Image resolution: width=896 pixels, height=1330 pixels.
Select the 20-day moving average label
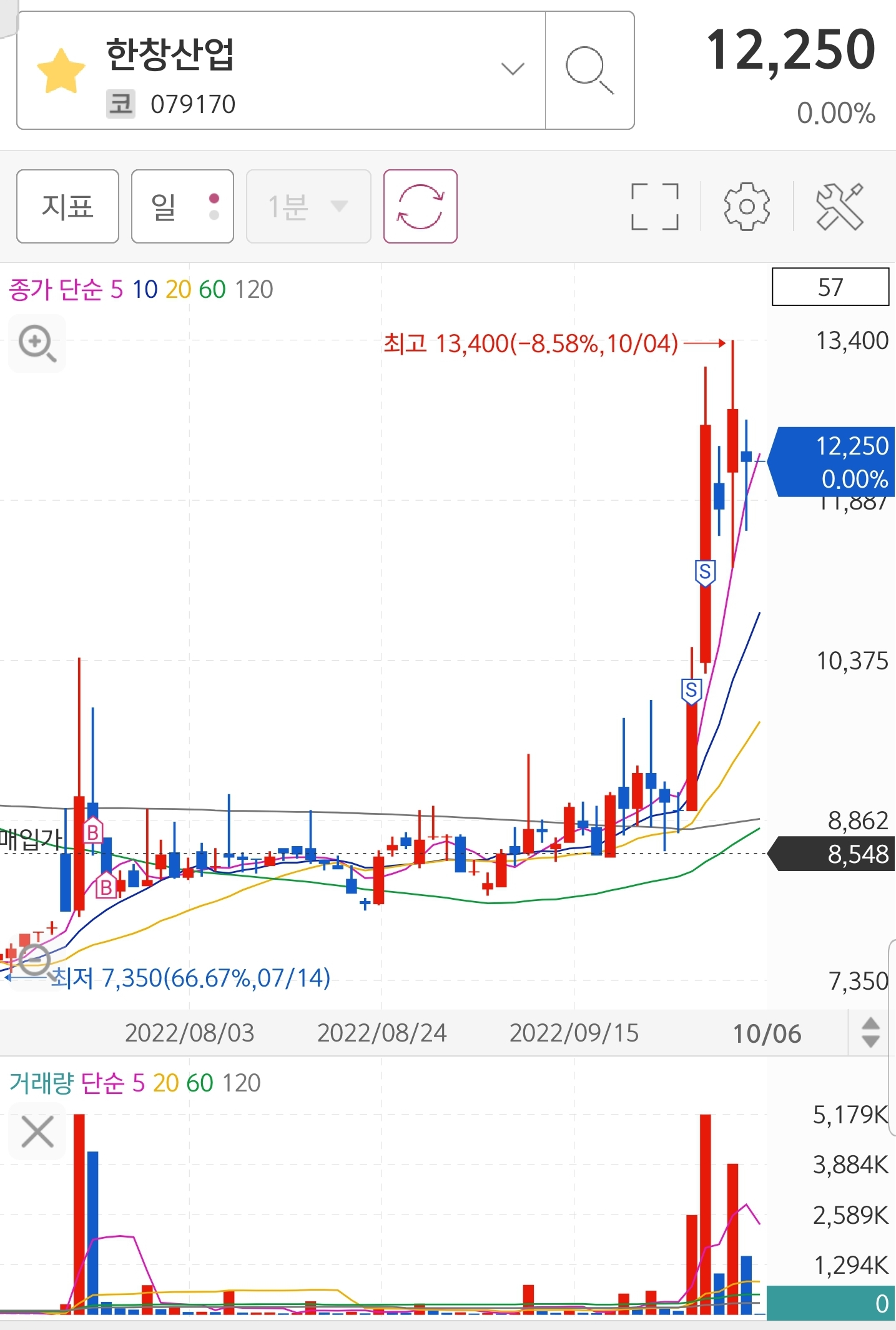tap(179, 290)
